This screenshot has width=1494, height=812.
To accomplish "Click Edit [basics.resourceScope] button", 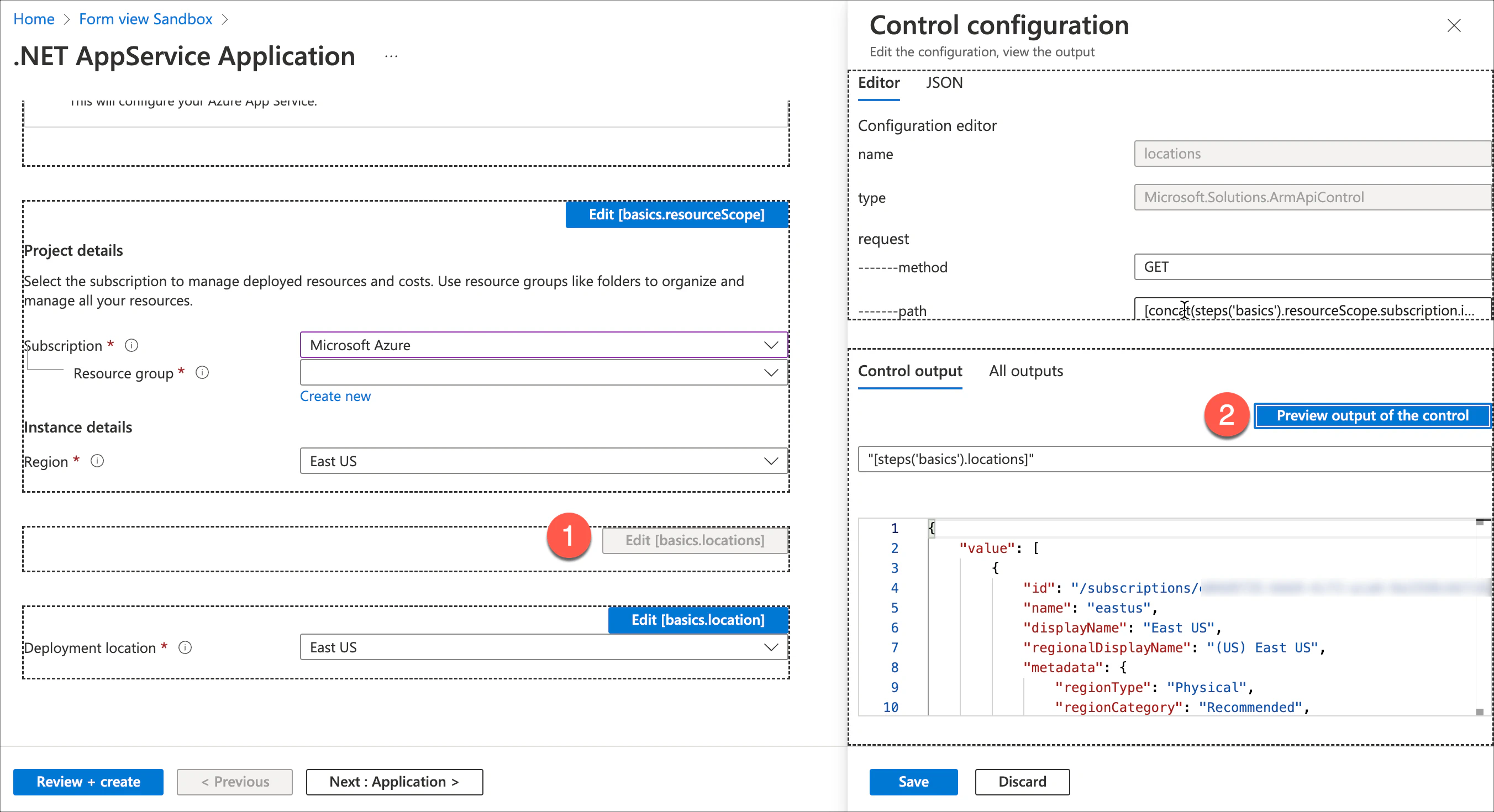I will pos(676,214).
